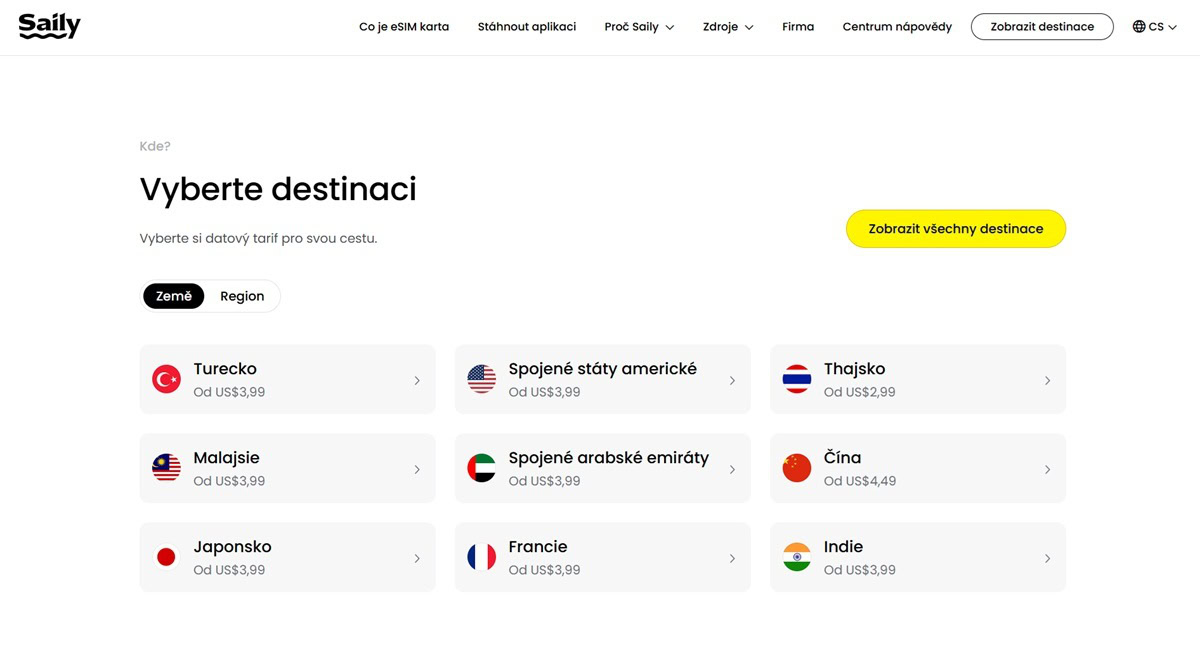Open Co je eSIM karta page
Screen dimensions: 1200x650
coord(404,27)
